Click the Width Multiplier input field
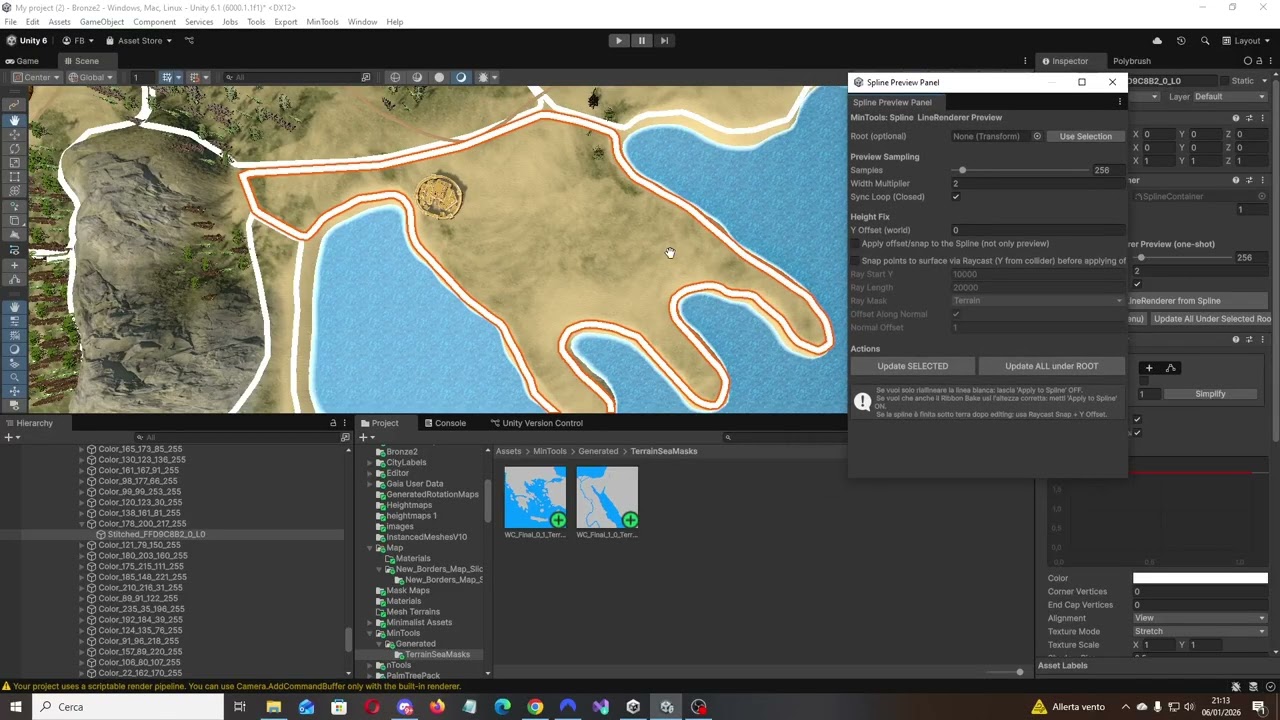 click(1038, 184)
